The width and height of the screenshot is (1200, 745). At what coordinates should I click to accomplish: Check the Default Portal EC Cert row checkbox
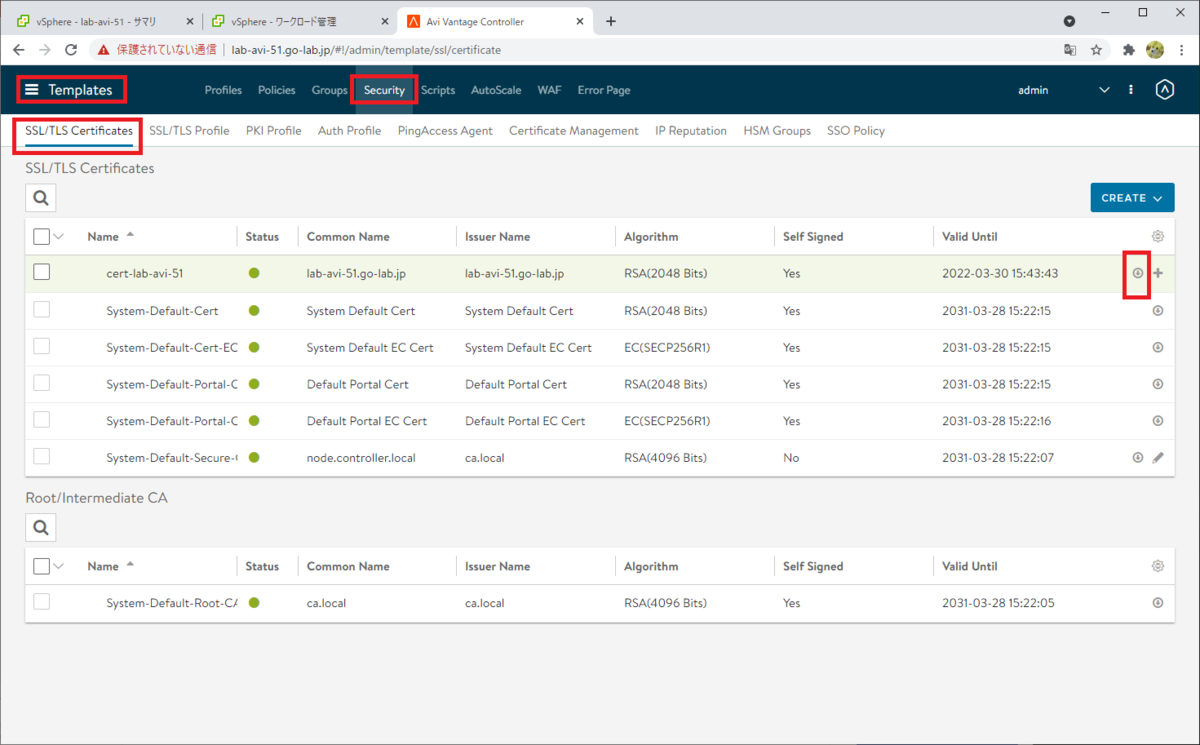click(41, 420)
